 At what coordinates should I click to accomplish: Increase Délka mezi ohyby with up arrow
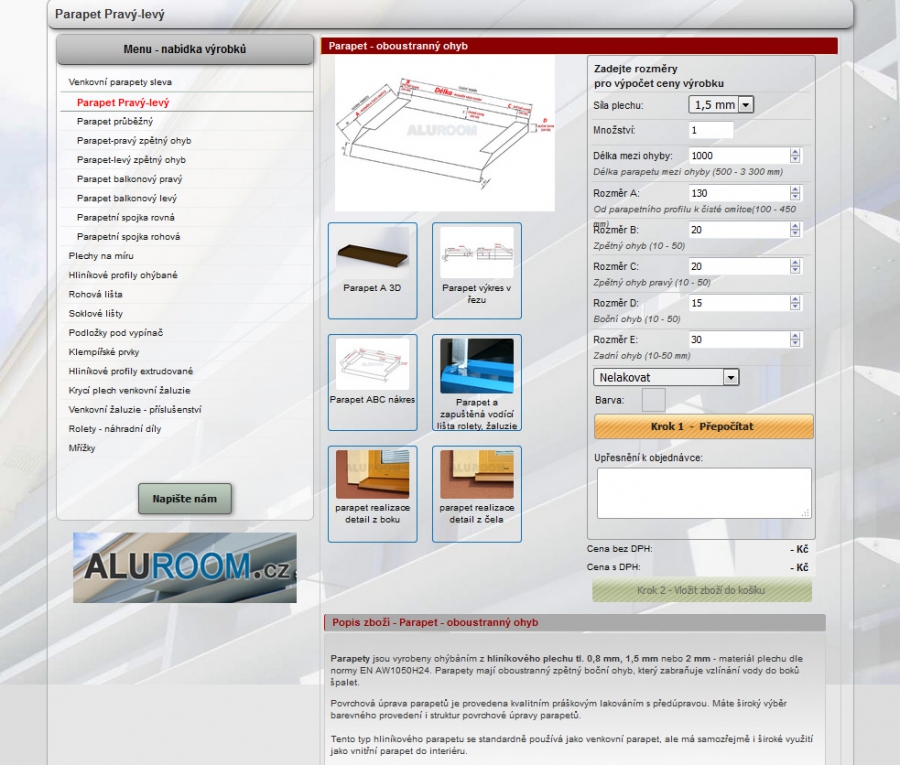pos(795,152)
